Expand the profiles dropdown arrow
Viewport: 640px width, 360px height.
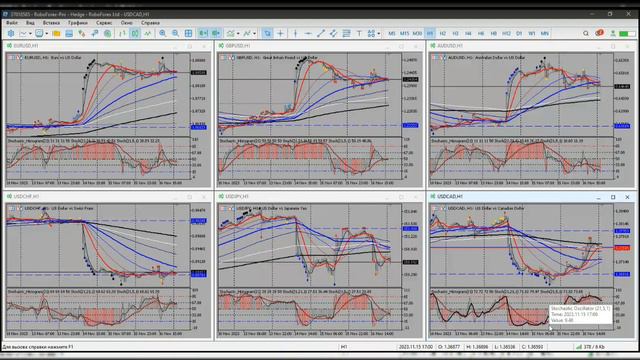pos(47,33)
